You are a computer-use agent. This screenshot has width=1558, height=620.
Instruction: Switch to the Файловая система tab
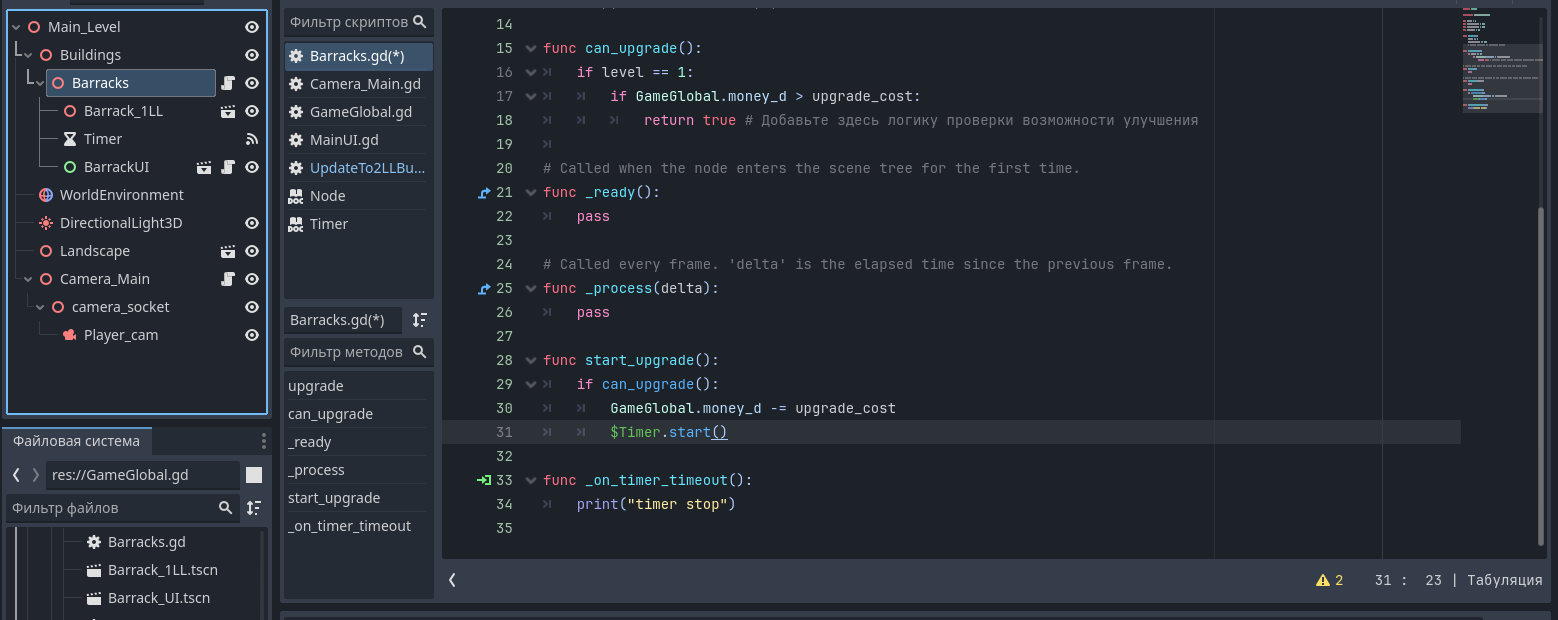coord(76,441)
